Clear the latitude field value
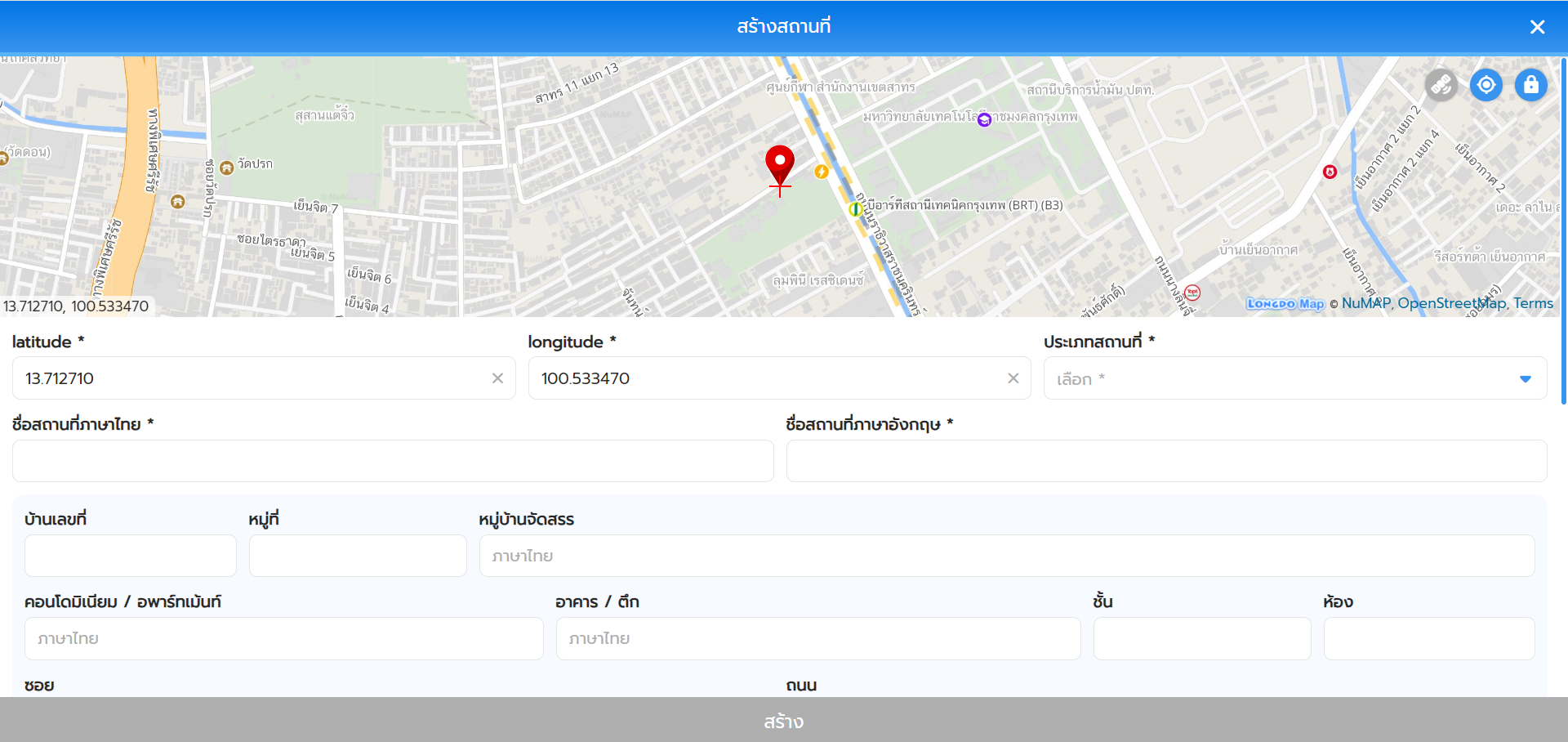 point(497,378)
